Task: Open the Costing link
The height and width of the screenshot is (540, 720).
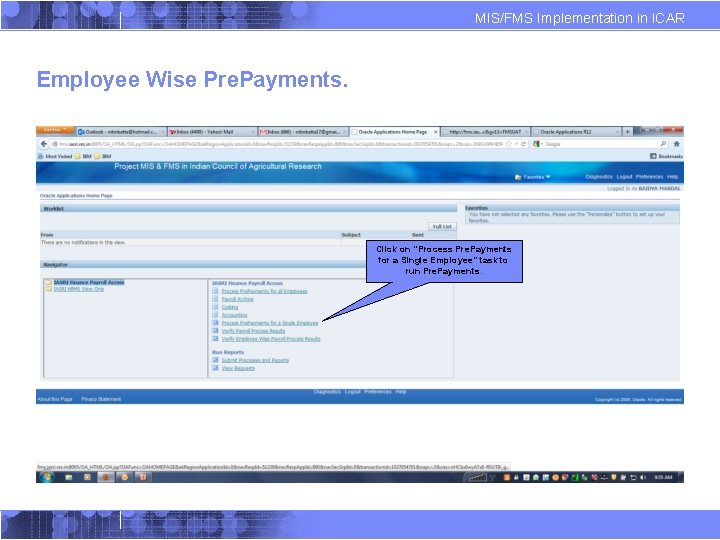Action: [x=230, y=307]
